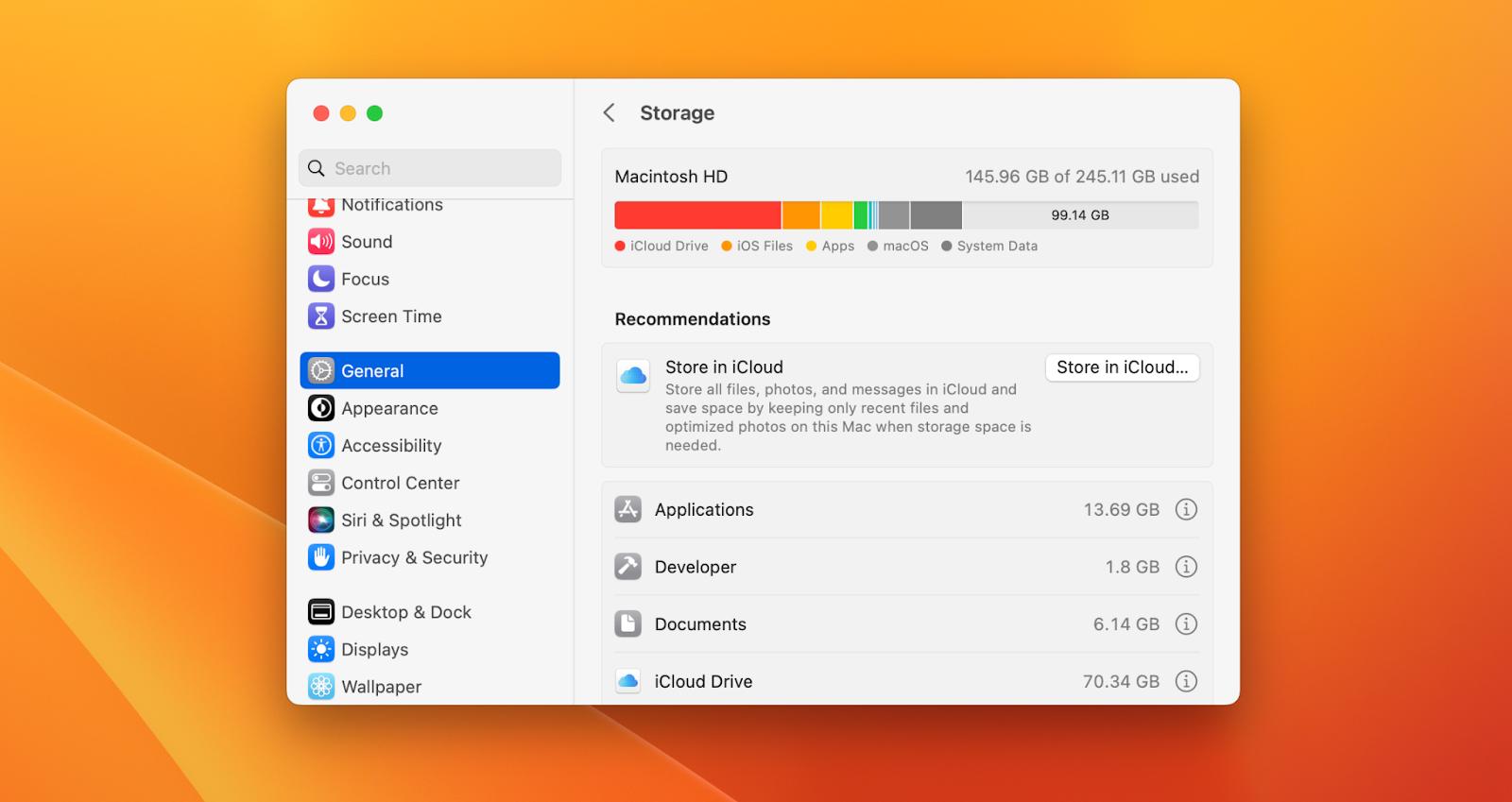Click the yellow minimize window button
1512x802 pixels.
point(348,113)
